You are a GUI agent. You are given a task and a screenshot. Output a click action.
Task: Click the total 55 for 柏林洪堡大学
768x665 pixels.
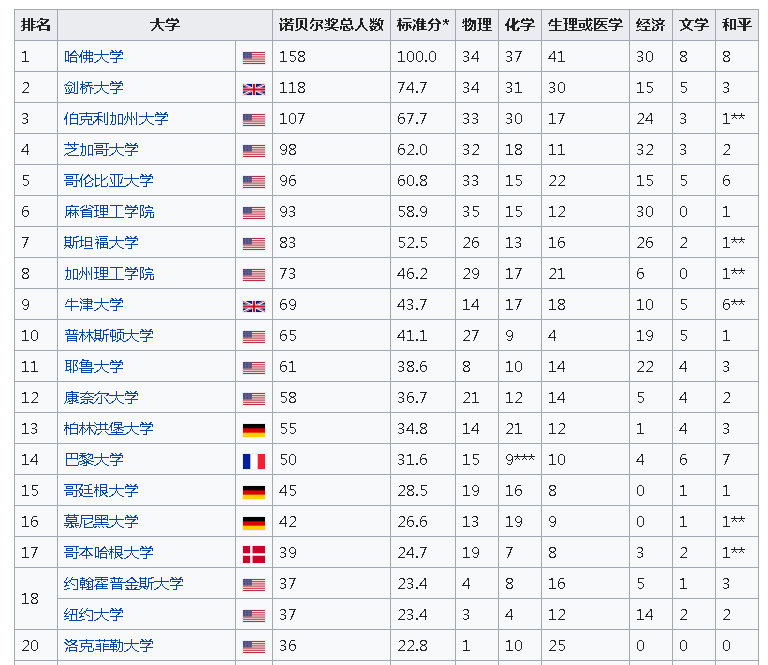(288, 428)
